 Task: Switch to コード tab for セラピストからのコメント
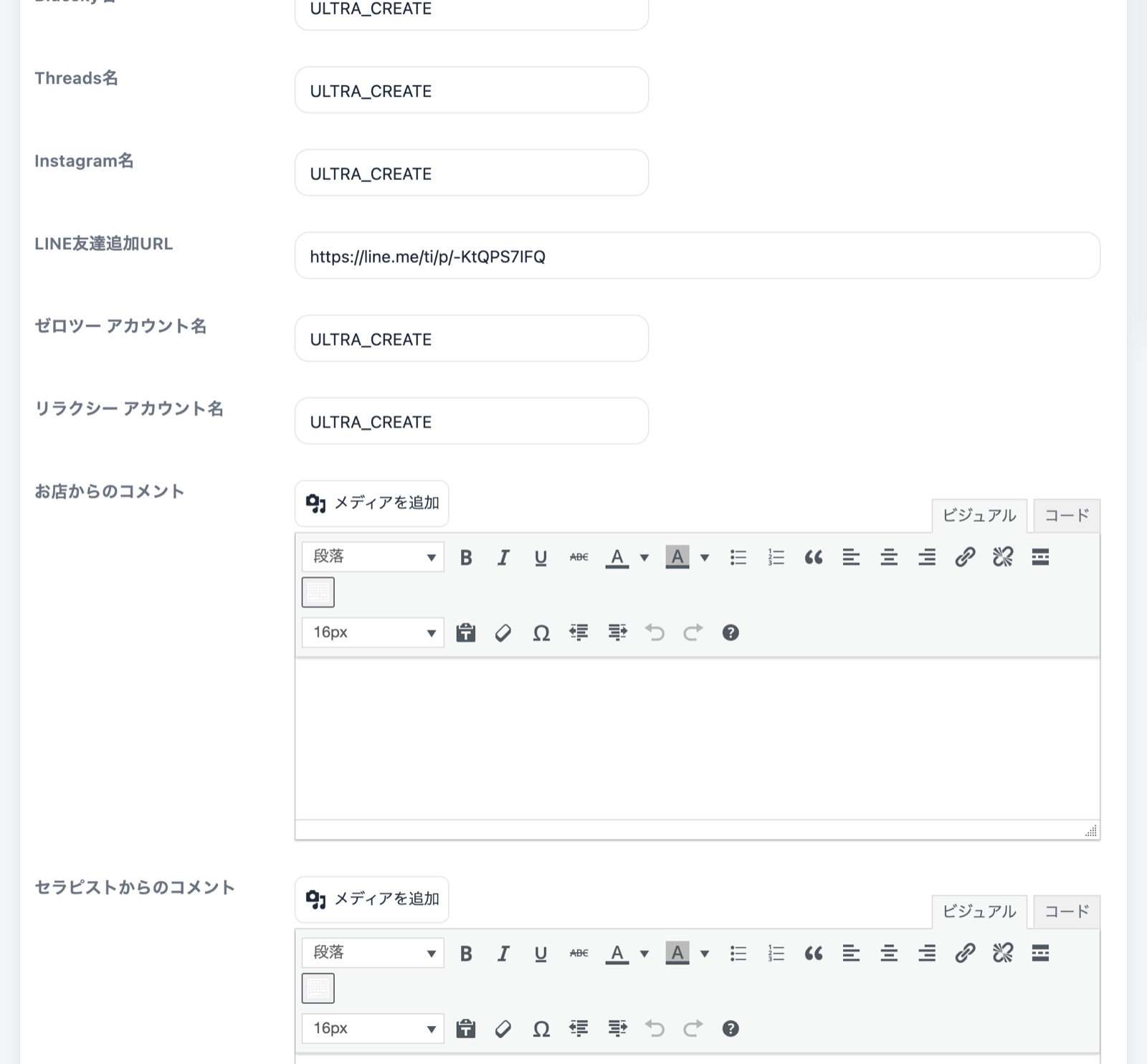click(x=1067, y=911)
